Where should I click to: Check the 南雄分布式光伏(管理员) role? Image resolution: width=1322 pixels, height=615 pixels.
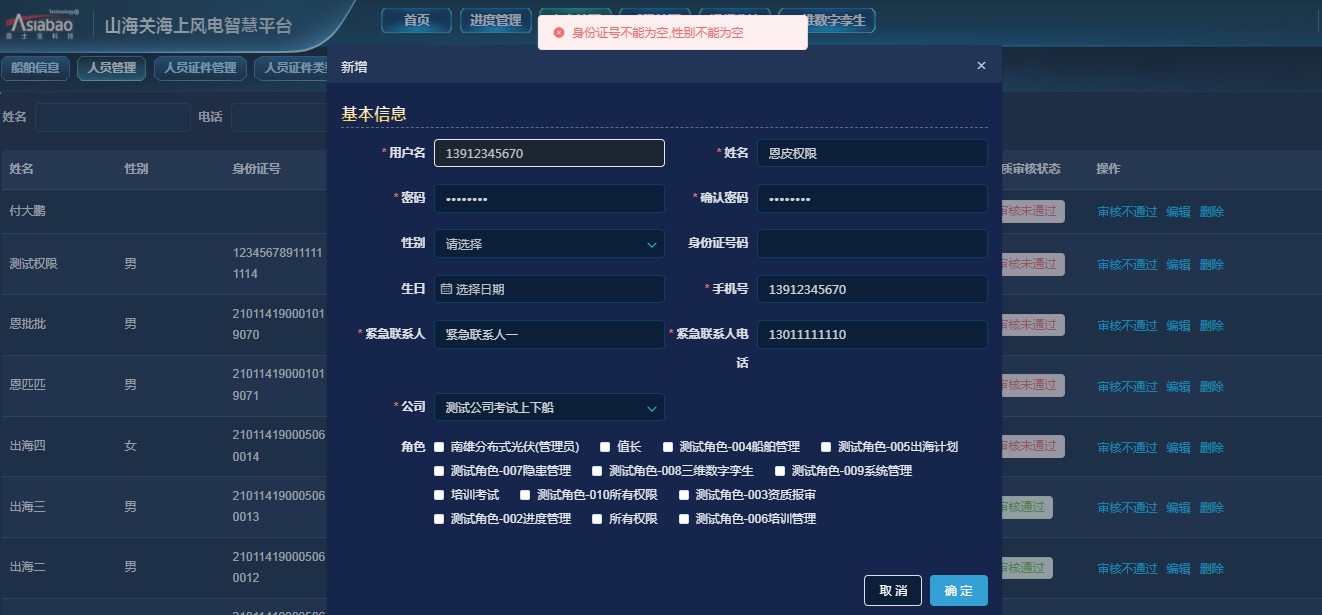point(439,447)
